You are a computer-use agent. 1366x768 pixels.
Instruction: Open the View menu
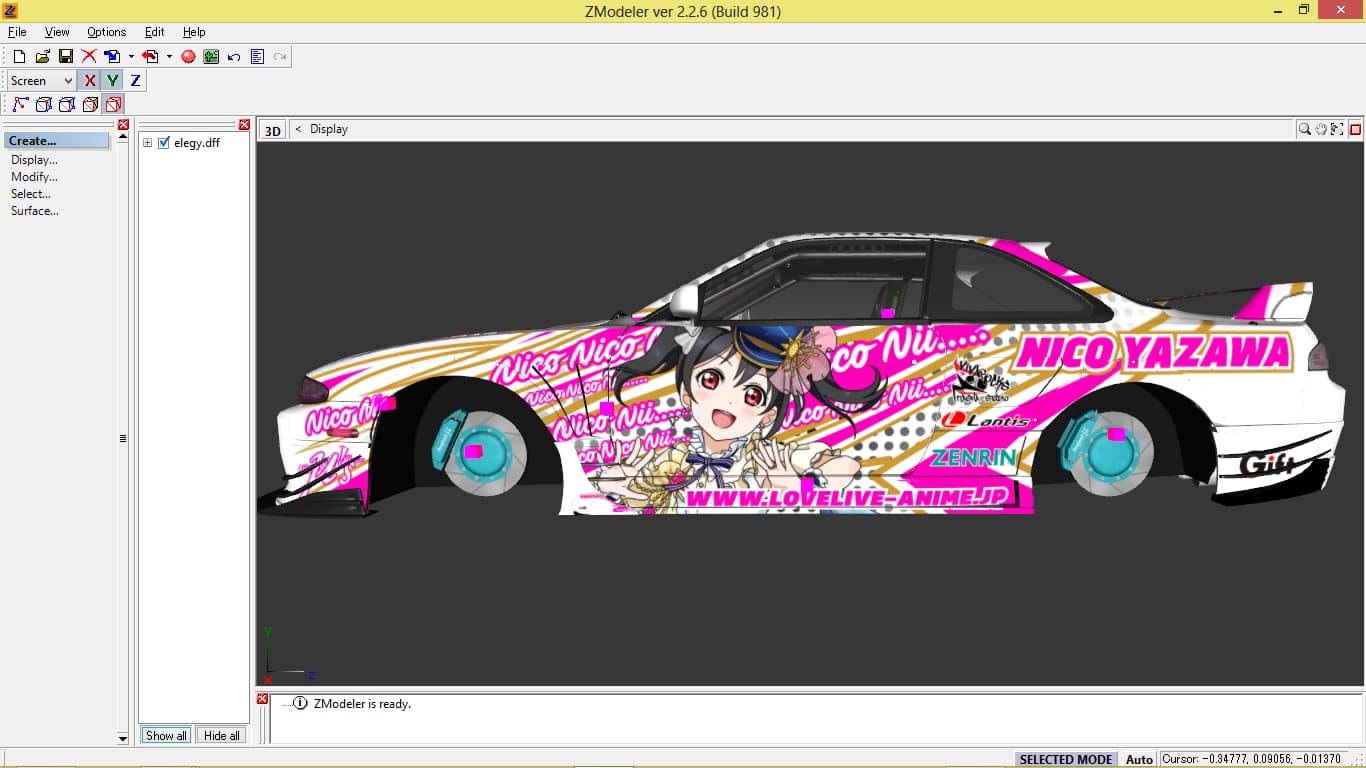(57, 32)
